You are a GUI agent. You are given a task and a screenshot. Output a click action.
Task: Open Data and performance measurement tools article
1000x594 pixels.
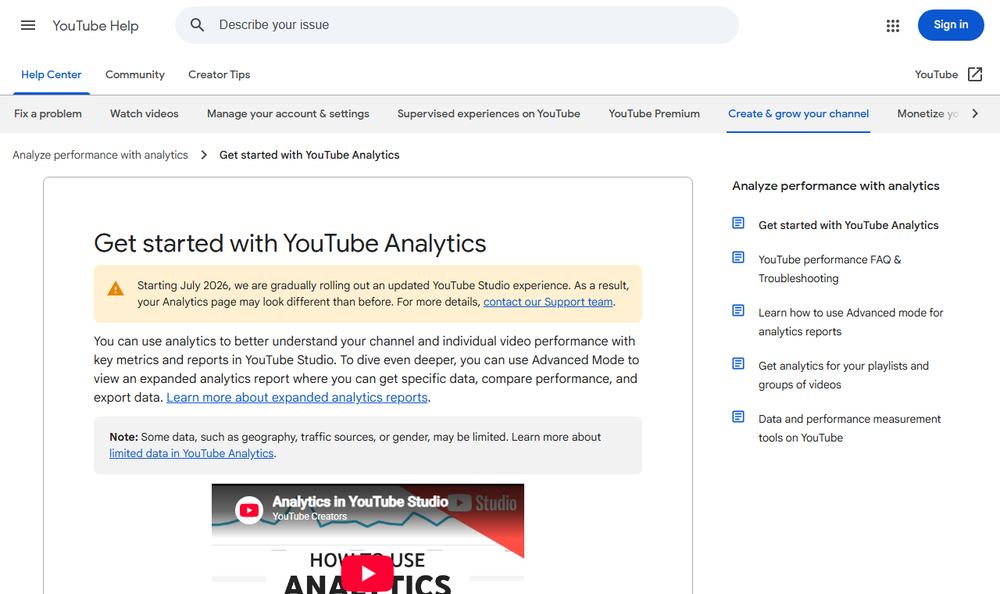click(849, 428)
